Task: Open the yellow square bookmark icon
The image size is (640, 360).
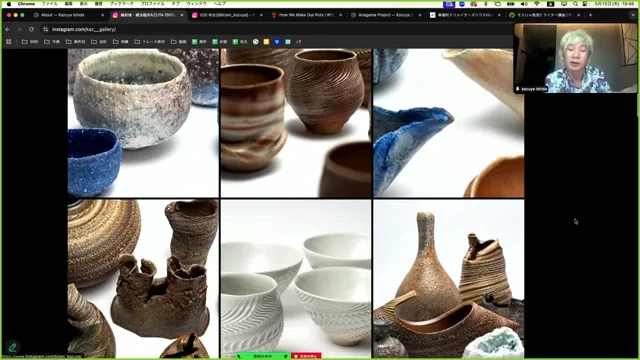Action: pyautogui.click(x=266, y=42)
